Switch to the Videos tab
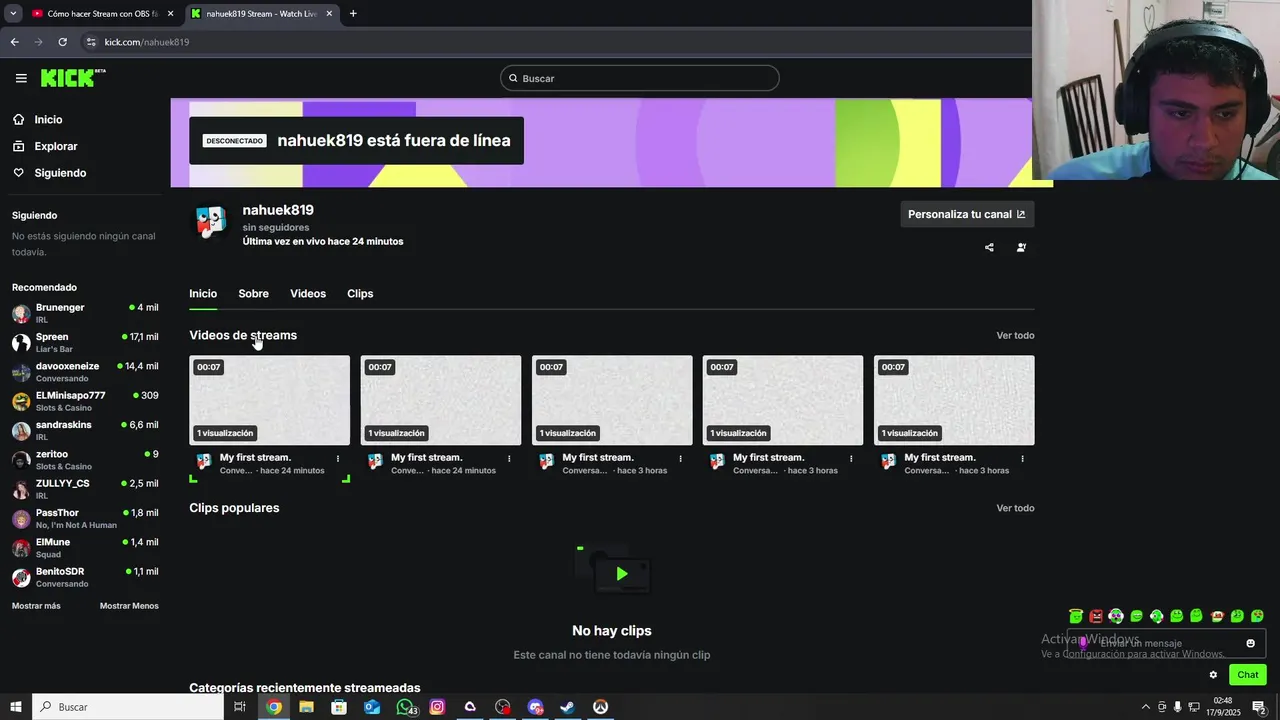The image size is (1280, 720). [x=308, y=294]
